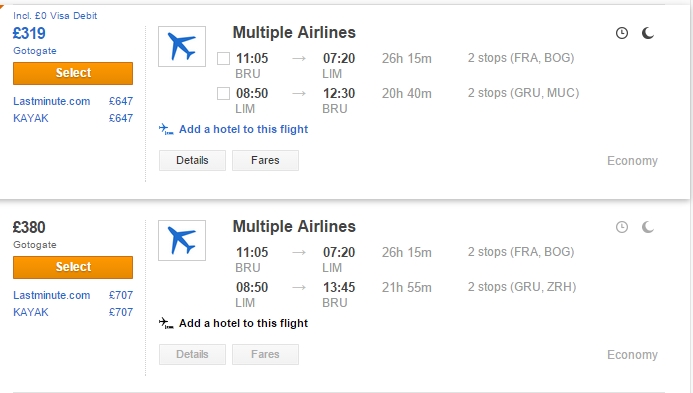Open the KAYAK £707 offer
The image size is (693, 393).
(73, 312)
